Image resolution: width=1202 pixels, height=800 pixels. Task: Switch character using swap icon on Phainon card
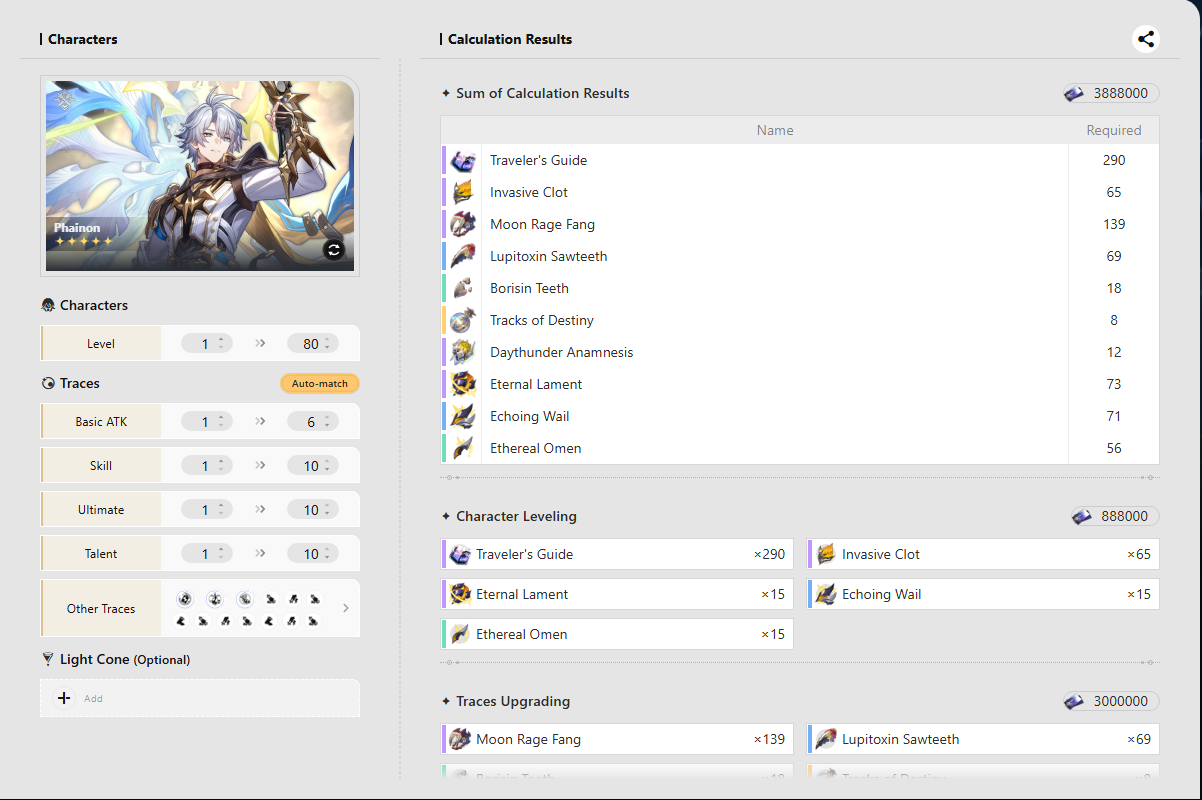pos(334,250)
